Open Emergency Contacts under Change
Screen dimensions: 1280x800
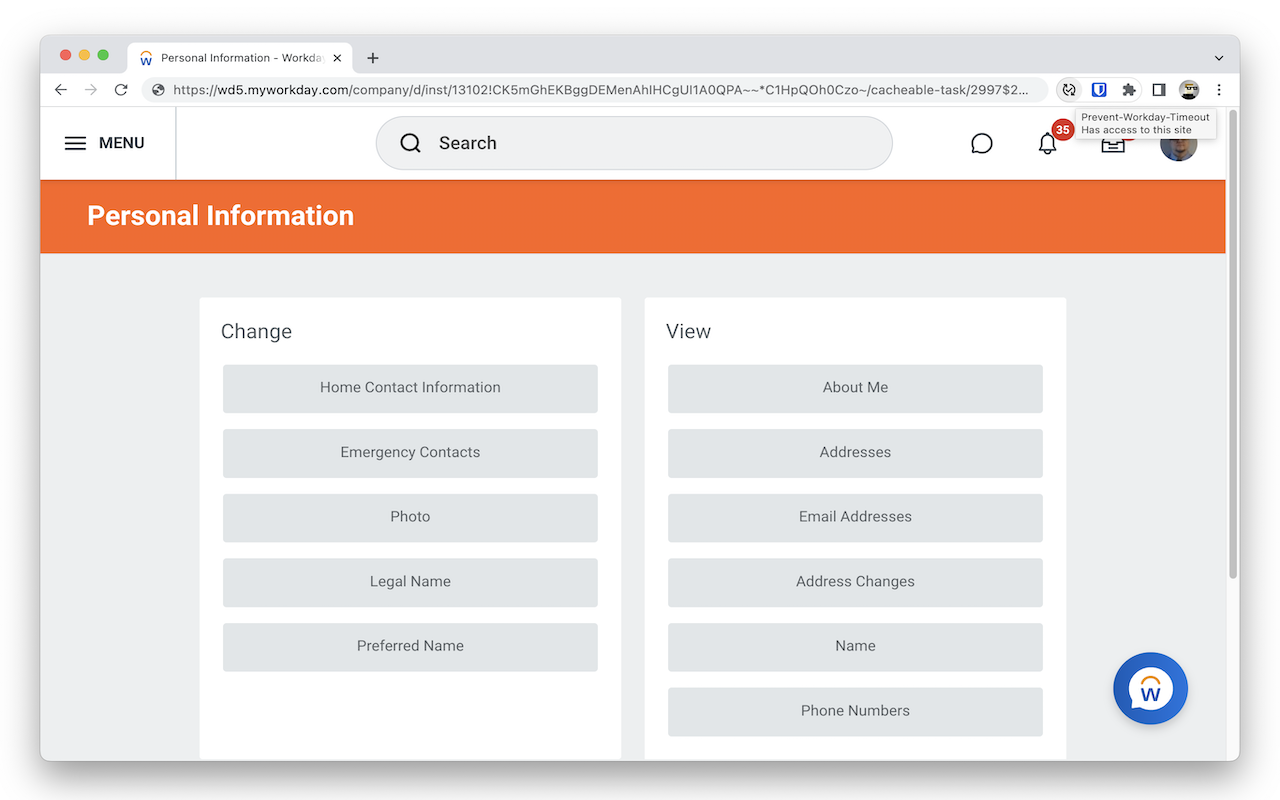point(410,453)
